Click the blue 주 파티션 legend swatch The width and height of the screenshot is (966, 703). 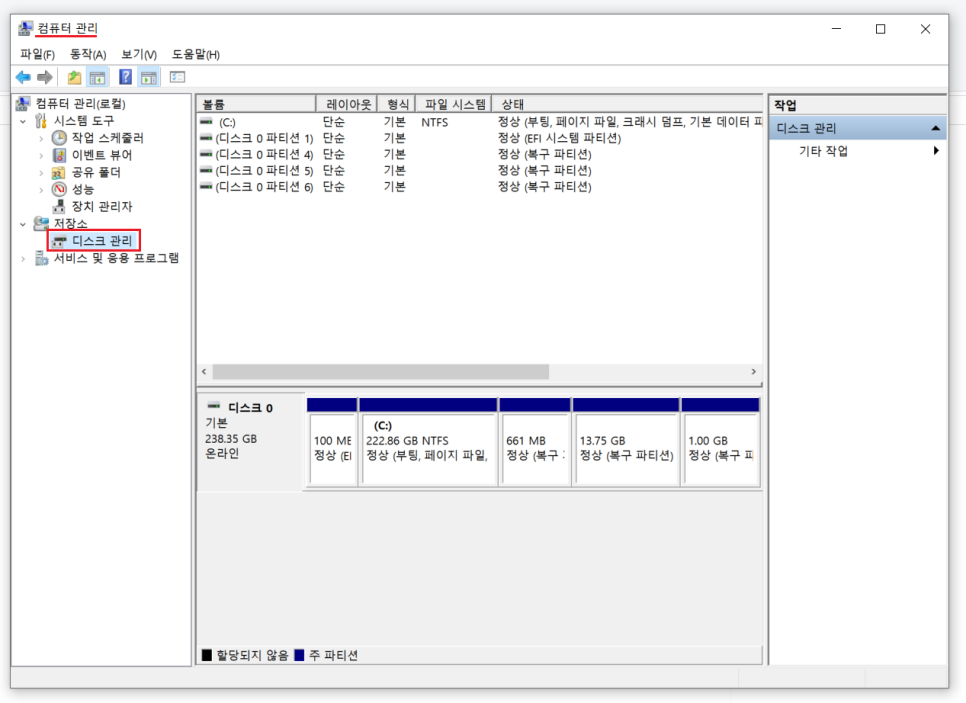(x=299, y=654)
